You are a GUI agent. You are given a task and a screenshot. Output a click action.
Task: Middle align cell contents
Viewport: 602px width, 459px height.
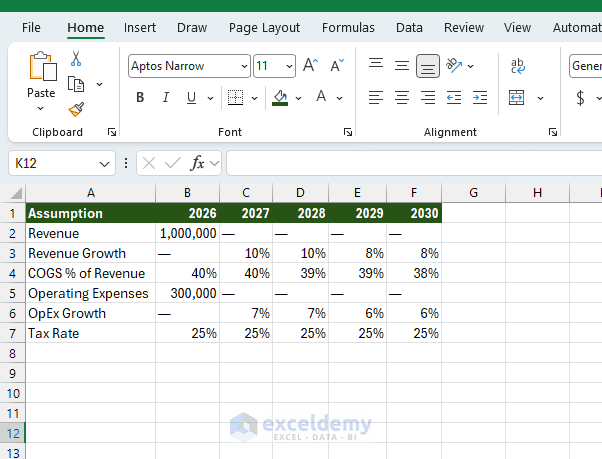click(x=402, y=66)
